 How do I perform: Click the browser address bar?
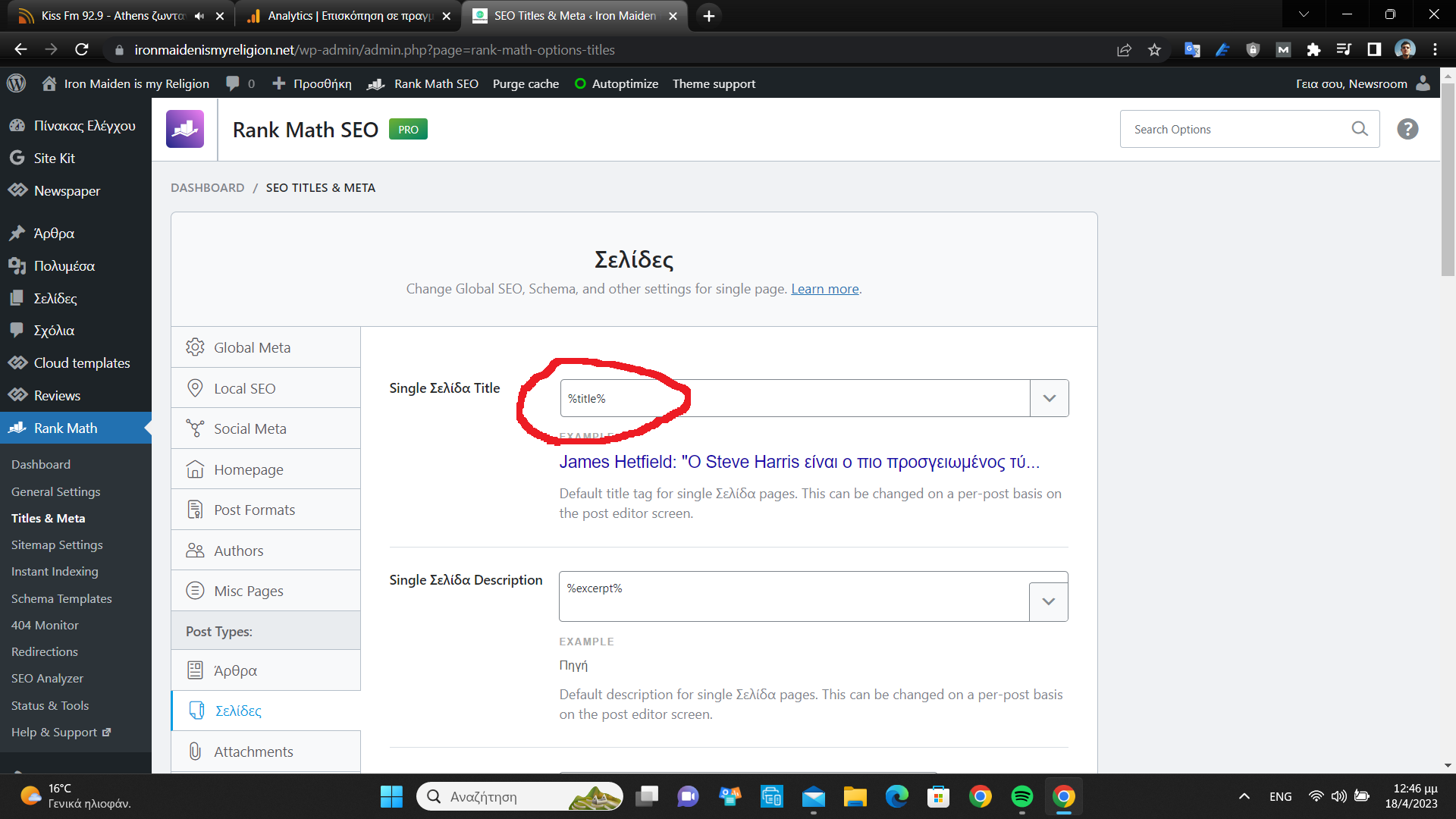pyautogui.click(x=607, y=49)
